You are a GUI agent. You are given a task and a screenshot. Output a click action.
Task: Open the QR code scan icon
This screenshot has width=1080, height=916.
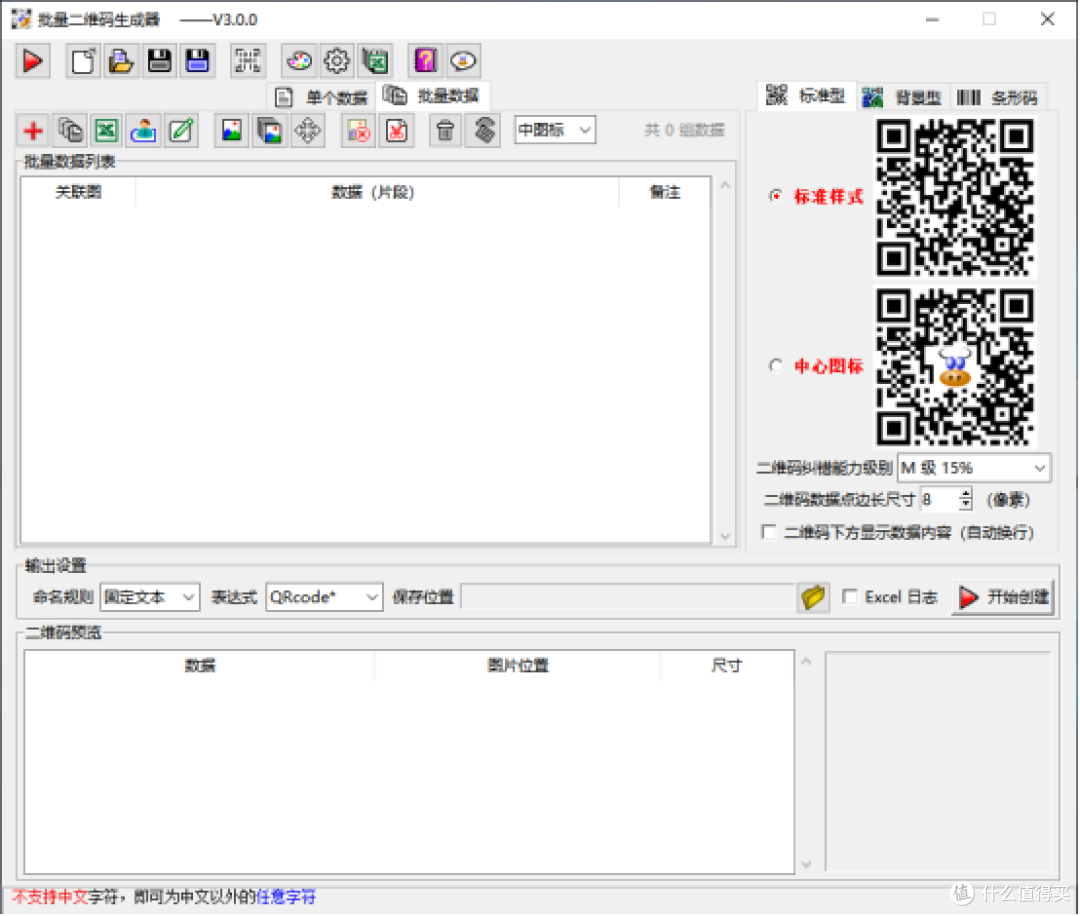point(248,61)
